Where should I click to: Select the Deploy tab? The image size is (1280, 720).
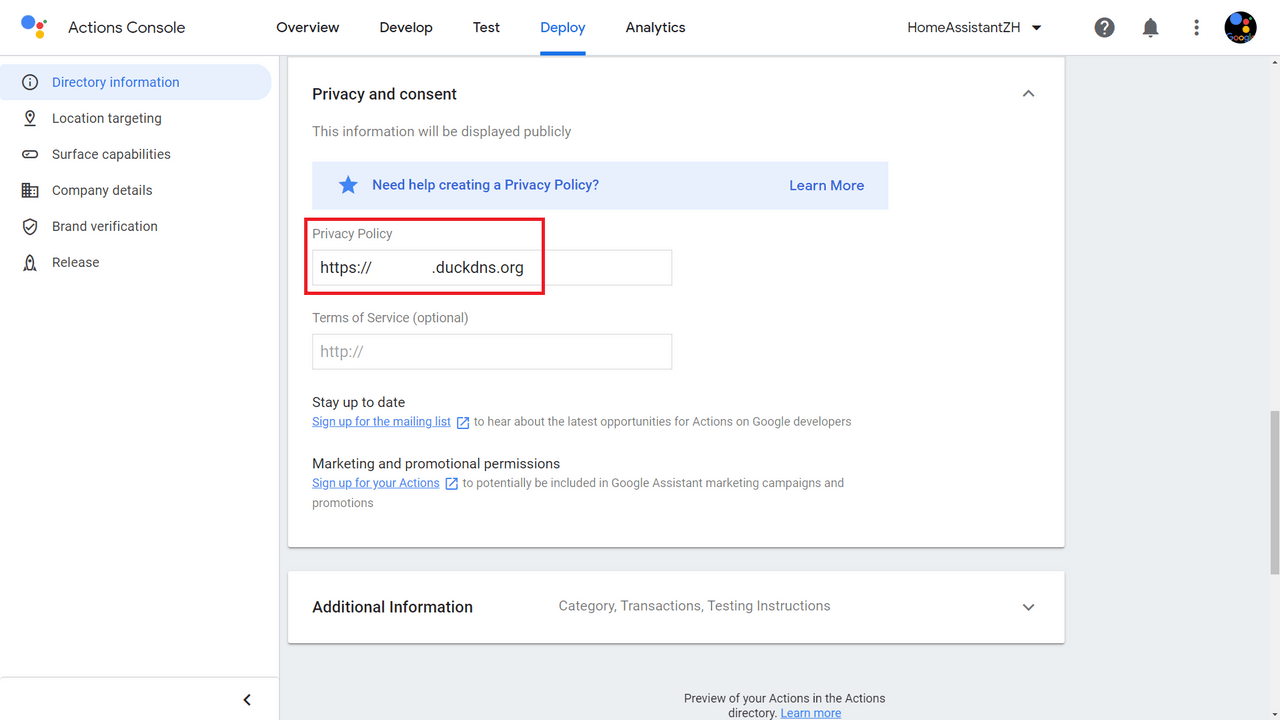(563, 28)
